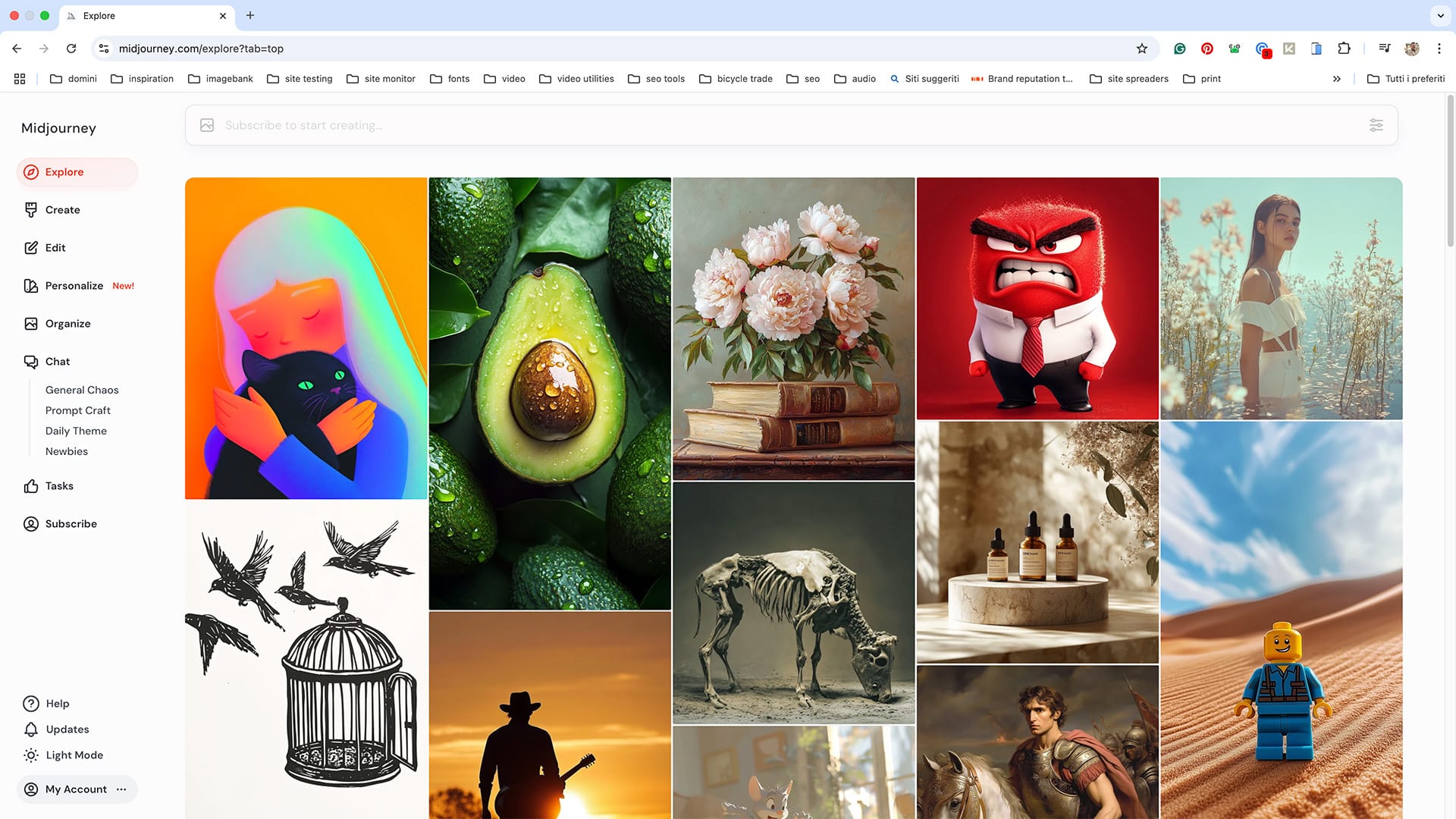Expand the My Account three-dots menu

click(121, 789)
